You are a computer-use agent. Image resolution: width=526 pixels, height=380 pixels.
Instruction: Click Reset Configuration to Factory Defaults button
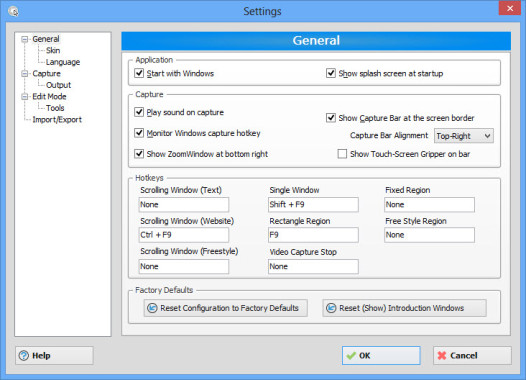point(226,308)
